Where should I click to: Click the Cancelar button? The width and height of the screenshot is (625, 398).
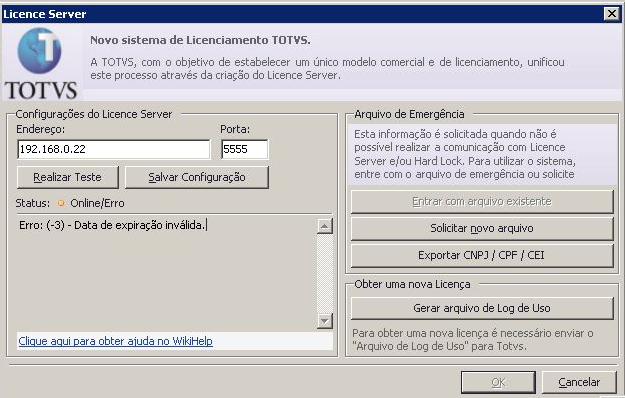click(579, 382)
